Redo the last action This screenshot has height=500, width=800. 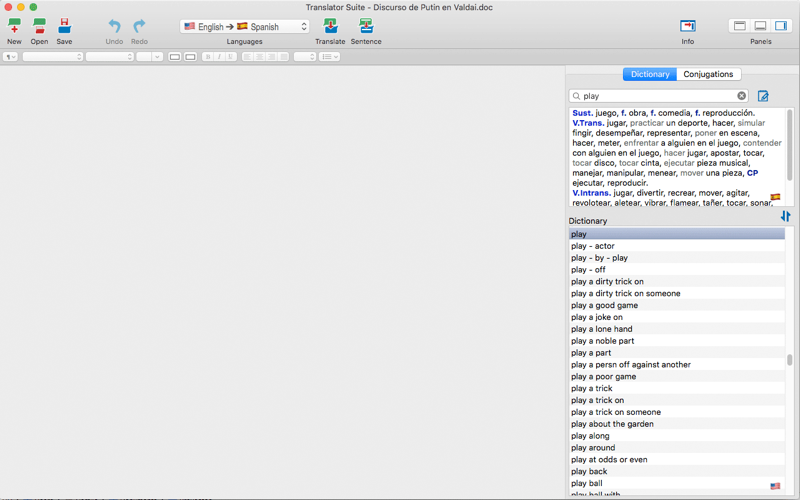tap(139, 26)
